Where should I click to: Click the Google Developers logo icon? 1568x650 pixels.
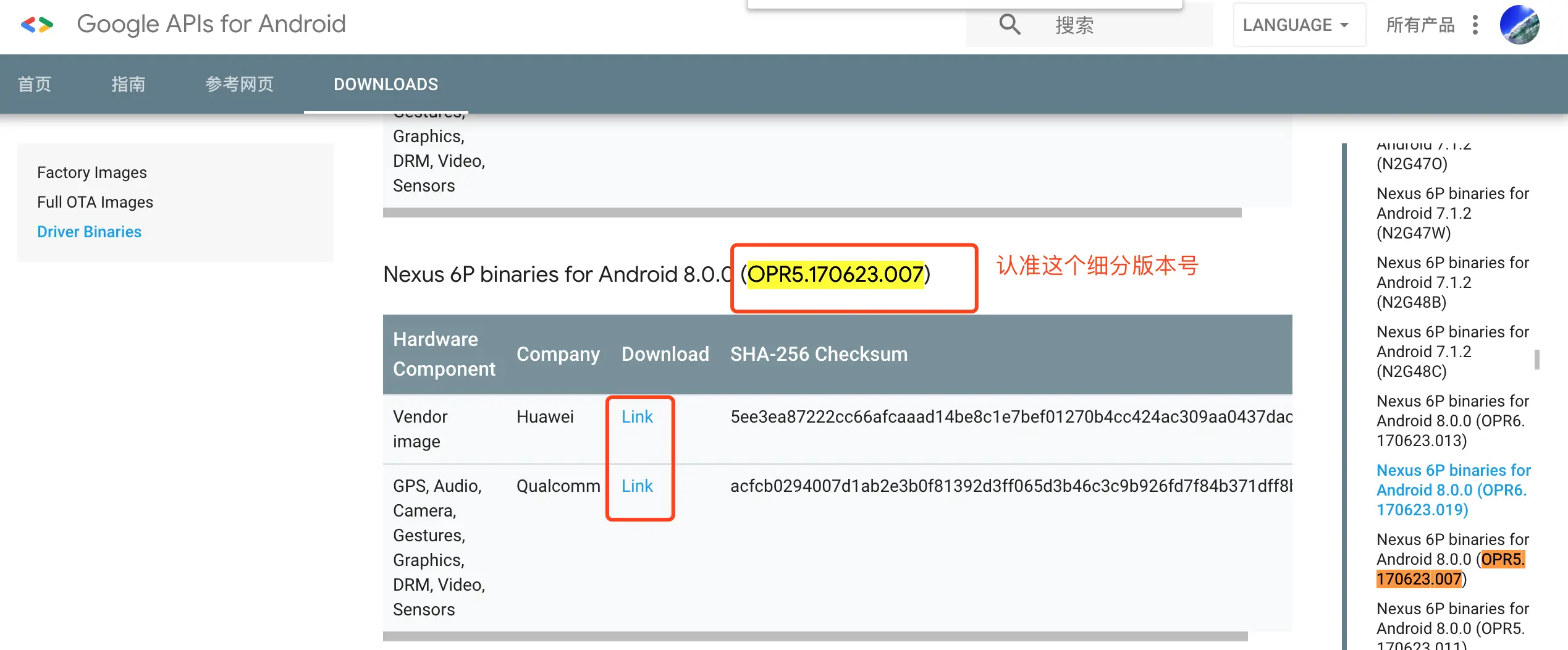point(37,25)
